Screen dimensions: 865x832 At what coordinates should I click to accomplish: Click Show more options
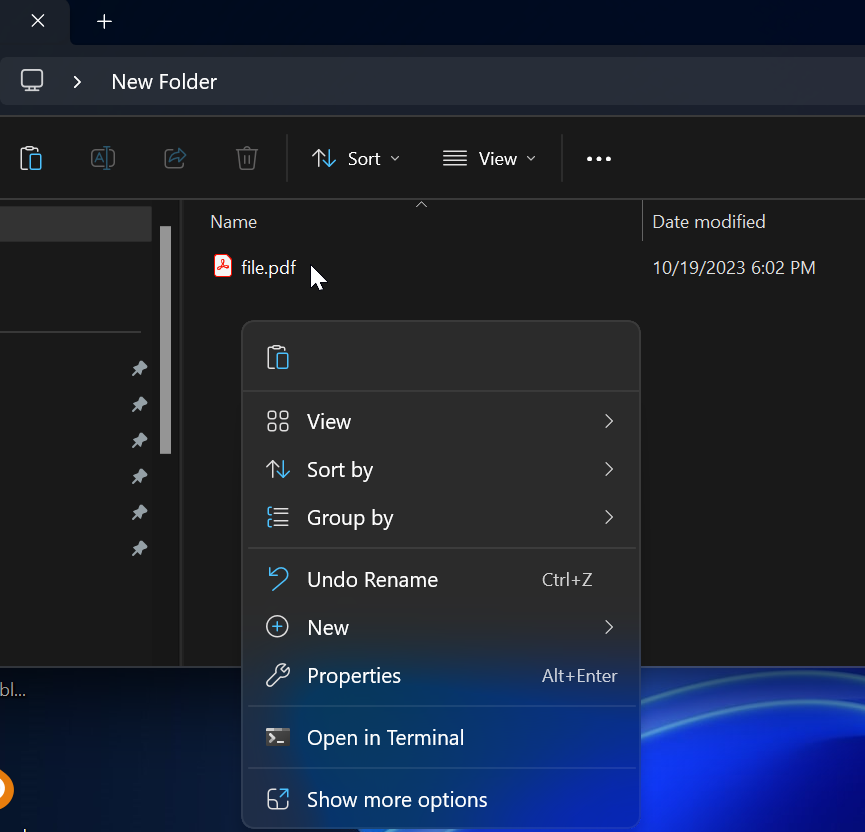click(x=441, y=799)
